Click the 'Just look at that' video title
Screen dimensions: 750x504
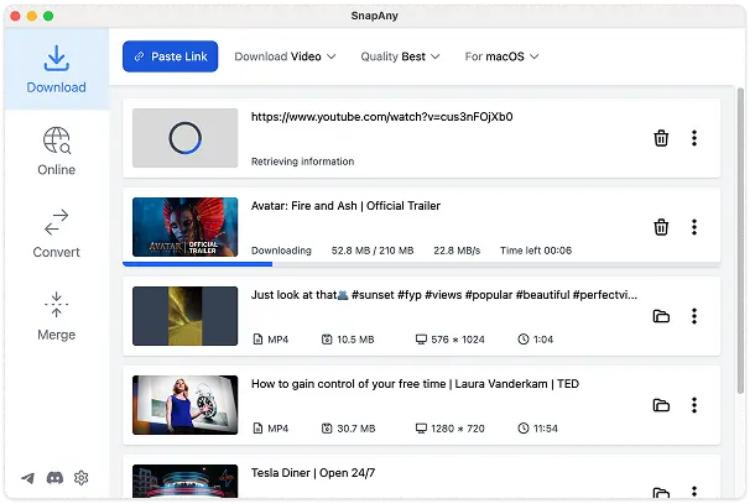coord(444,295)
